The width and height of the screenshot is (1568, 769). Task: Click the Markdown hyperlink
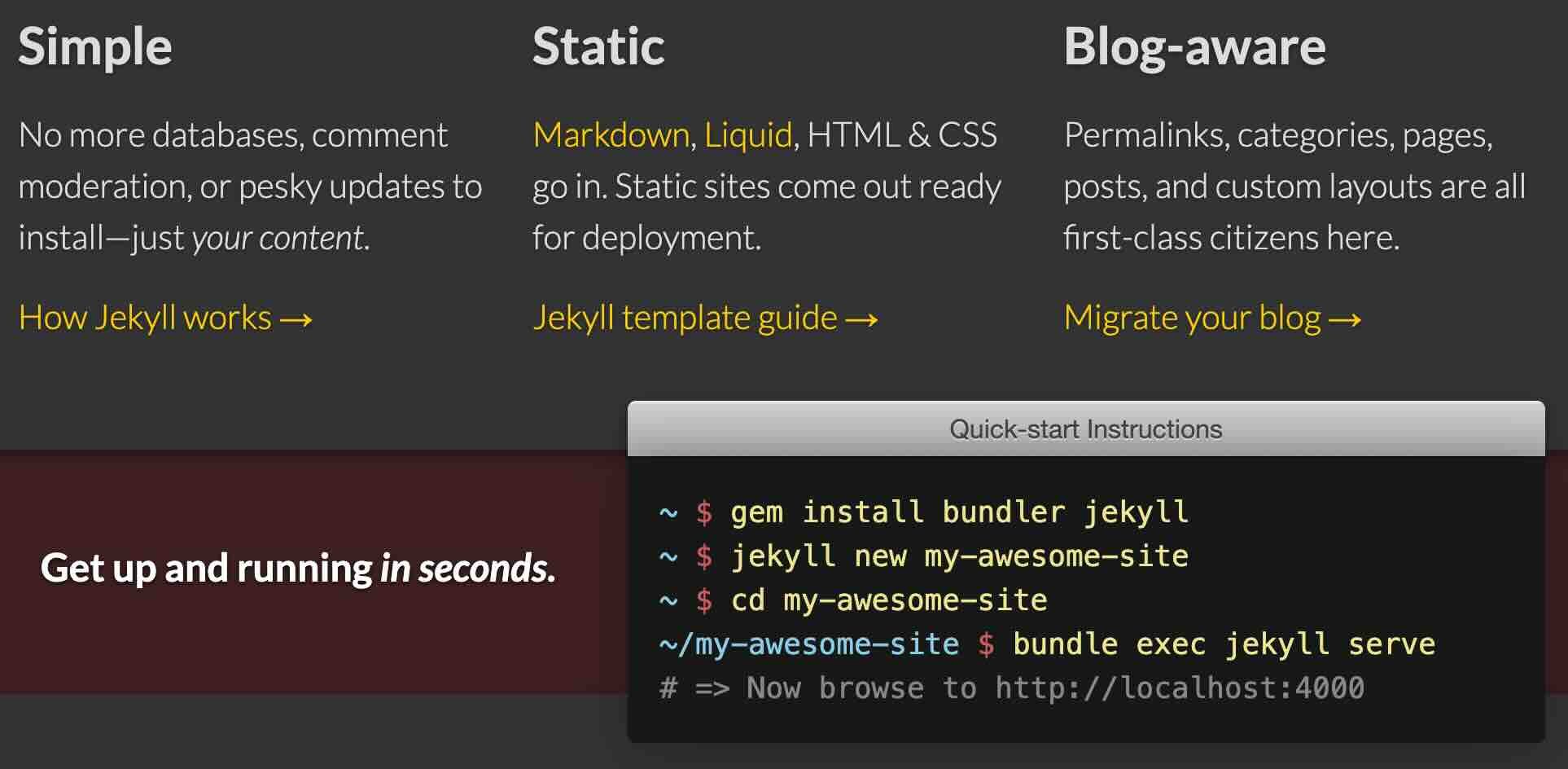tap(609, 135)
